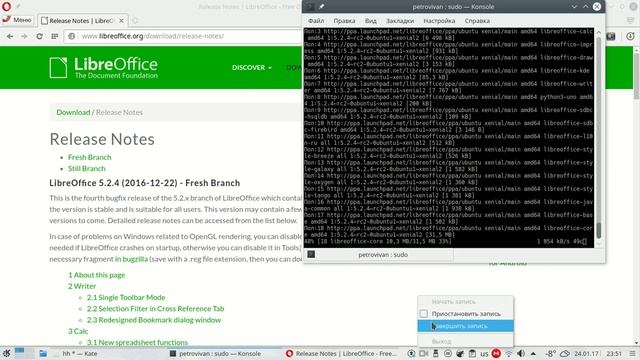Jump to '3.1 New spreadsheet functions'
Viewport: 640px width, 360px height.
point(137,342)
